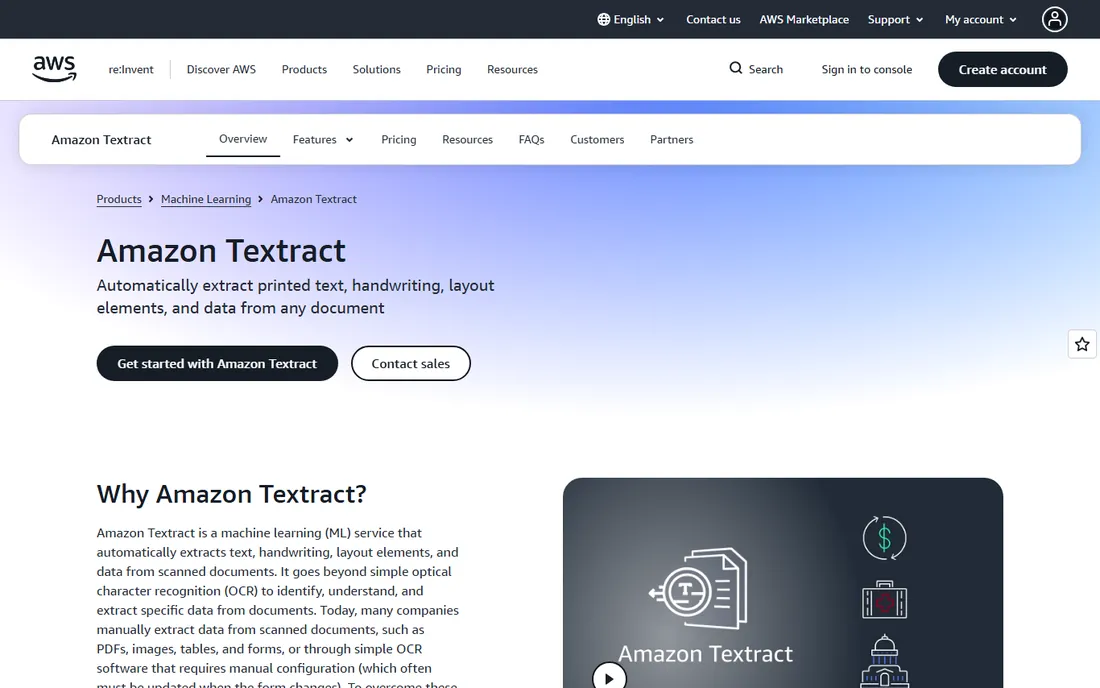Viewport: 1100px width, 688px height.
Task: Expand the Support dropdown
Action: [x=895, y=20]
